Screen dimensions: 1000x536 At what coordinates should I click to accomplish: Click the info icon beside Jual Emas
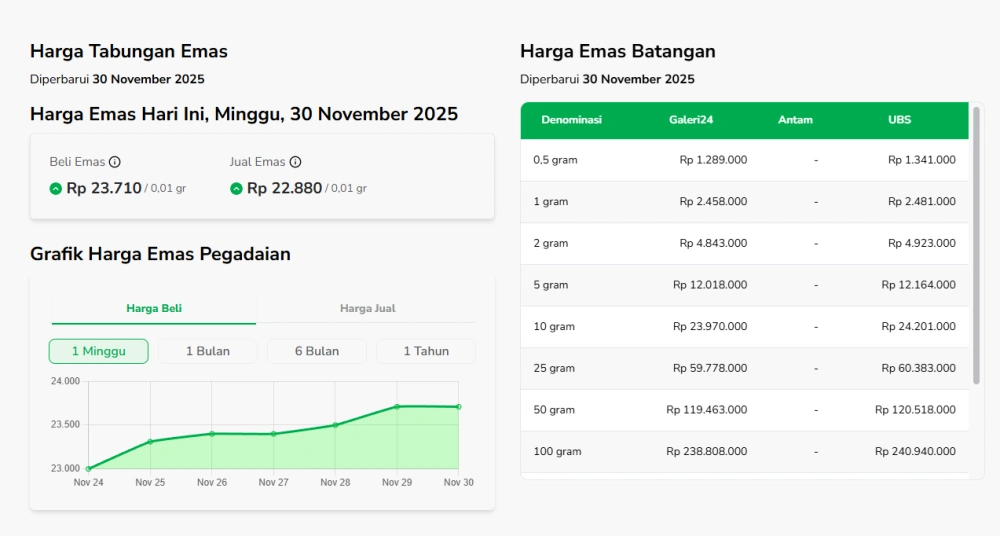pos(295,162)
